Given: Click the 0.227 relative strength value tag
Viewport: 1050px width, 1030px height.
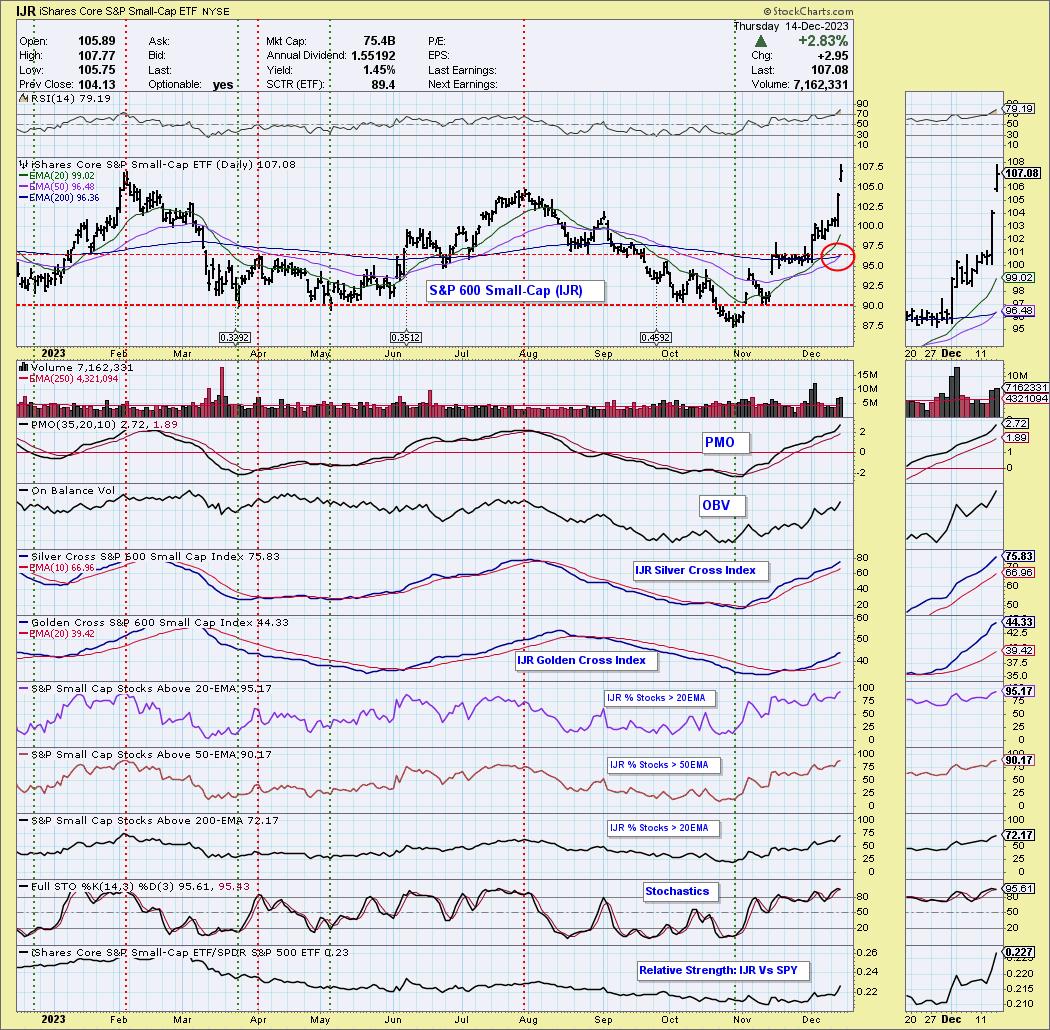Looking at the screenshot, I should (x=1019, y=952).
